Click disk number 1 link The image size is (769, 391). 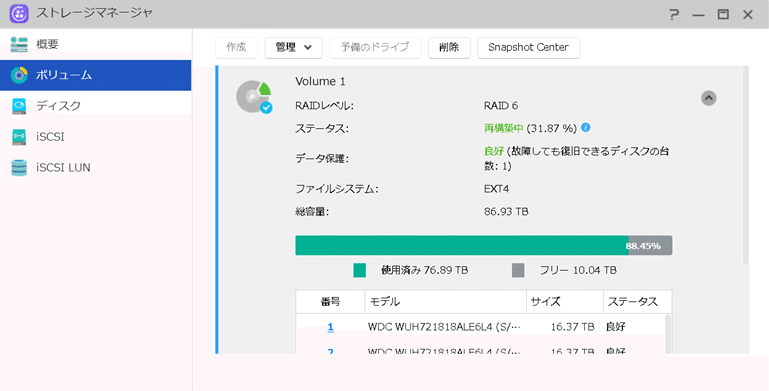pos(331,327)
